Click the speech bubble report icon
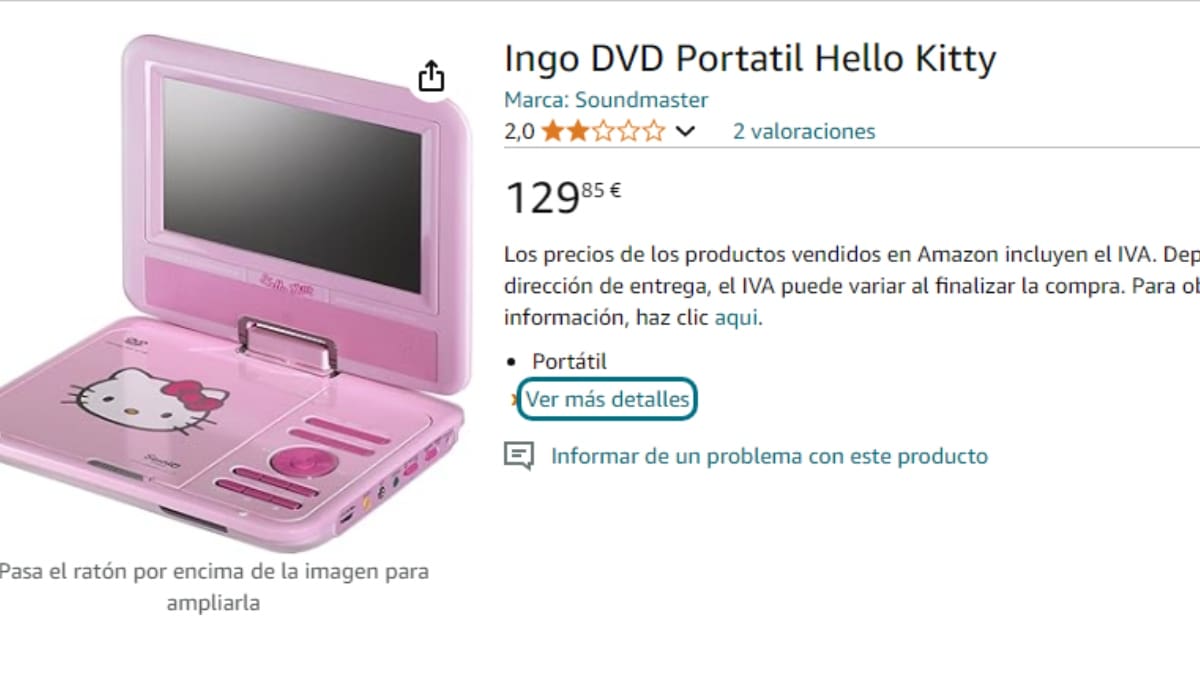Screen dimensions: 1200x700 (518, 457)
